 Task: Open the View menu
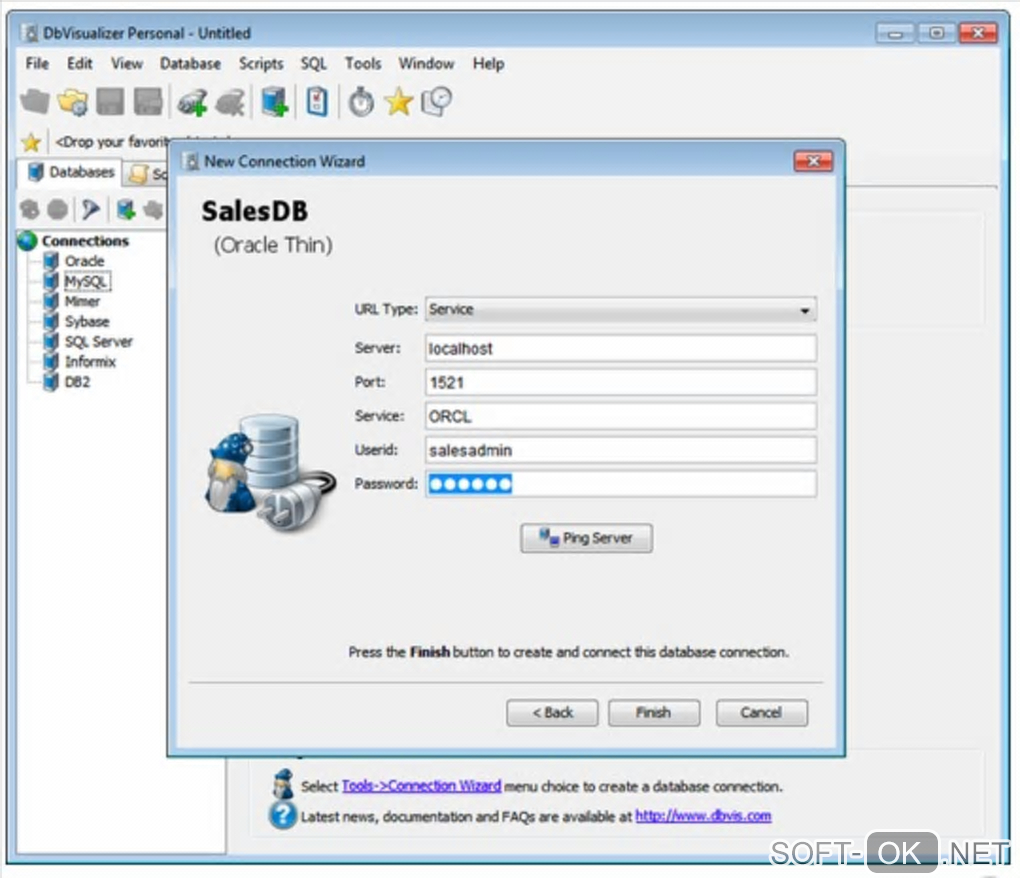point(126,64)
